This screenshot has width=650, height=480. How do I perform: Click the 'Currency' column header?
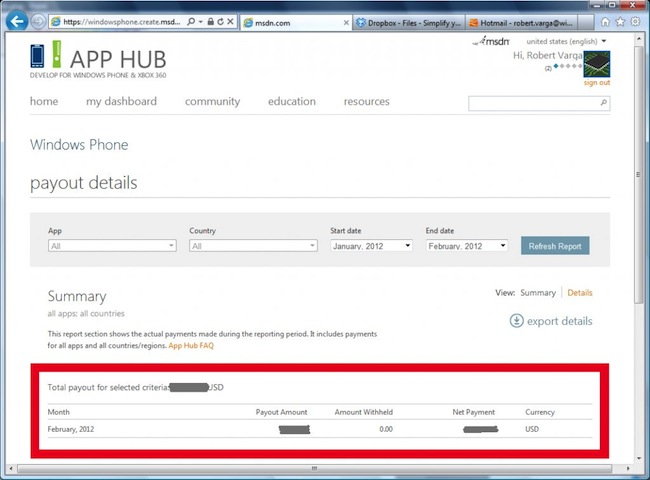[540, 412]
